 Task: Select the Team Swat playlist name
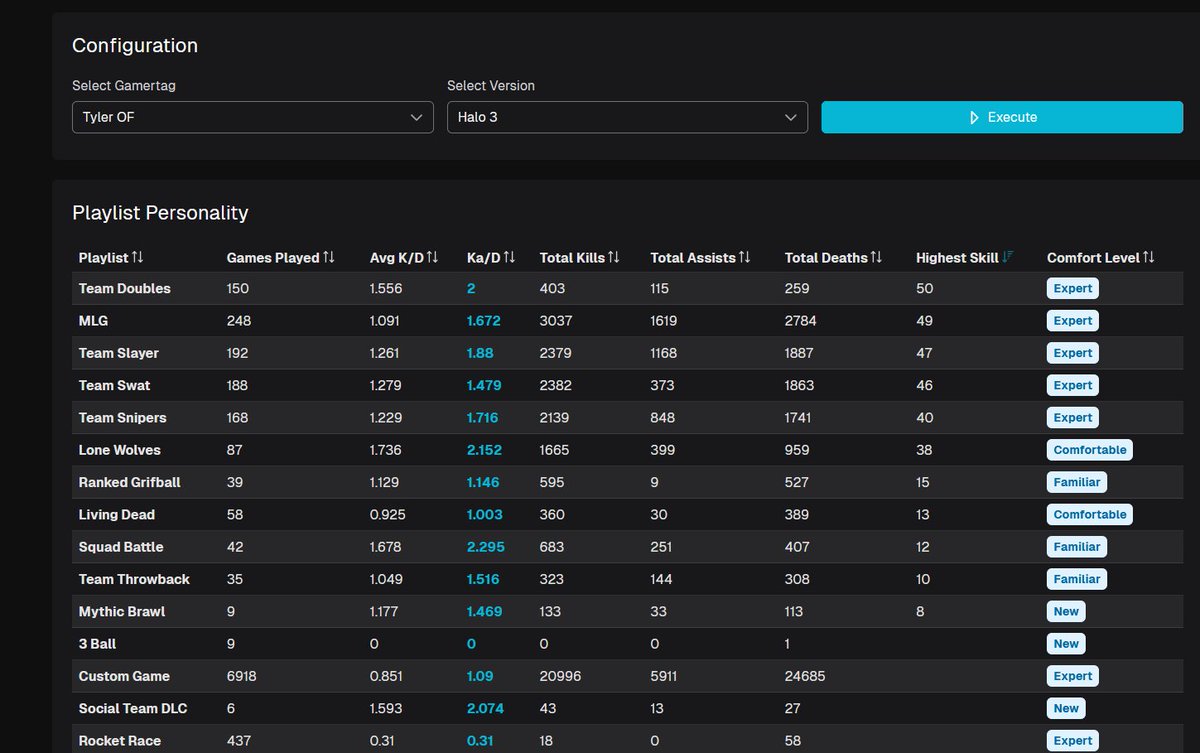[115, 385]
